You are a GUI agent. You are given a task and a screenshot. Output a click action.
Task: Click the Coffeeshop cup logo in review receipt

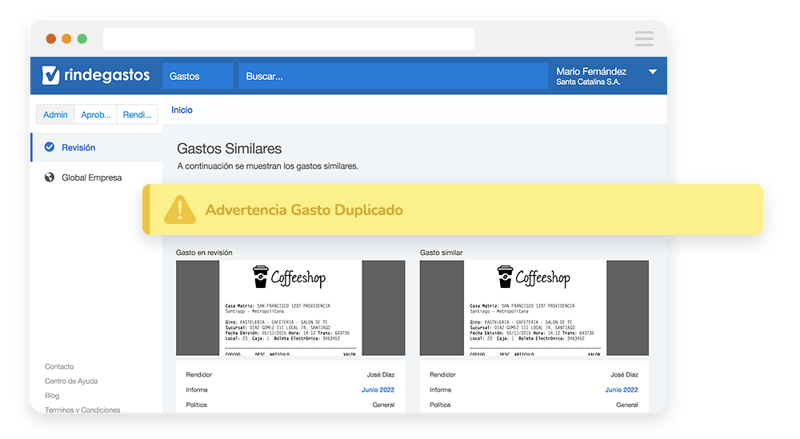[260, 277]
